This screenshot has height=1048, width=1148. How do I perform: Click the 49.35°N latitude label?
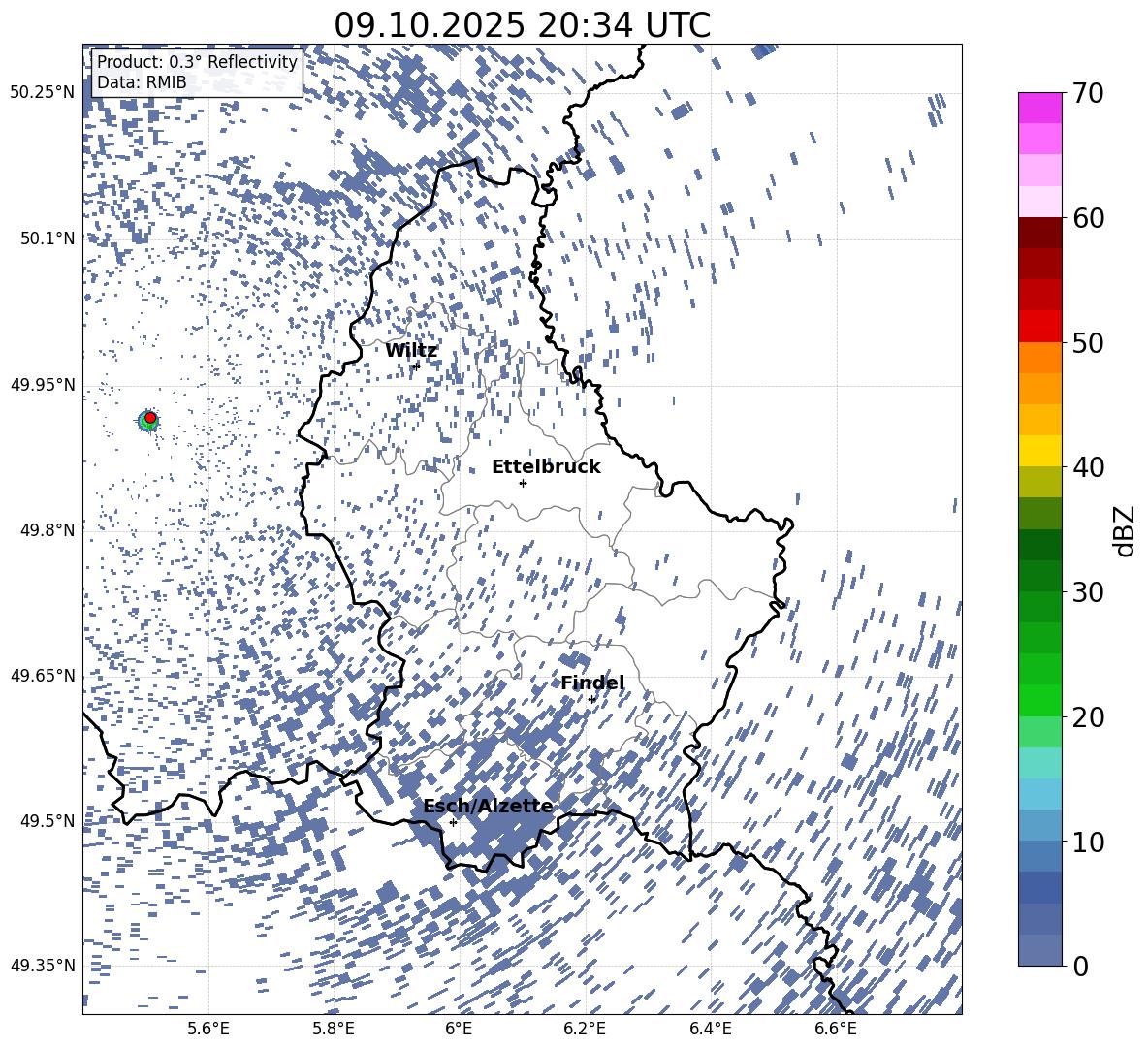(43, 966)
